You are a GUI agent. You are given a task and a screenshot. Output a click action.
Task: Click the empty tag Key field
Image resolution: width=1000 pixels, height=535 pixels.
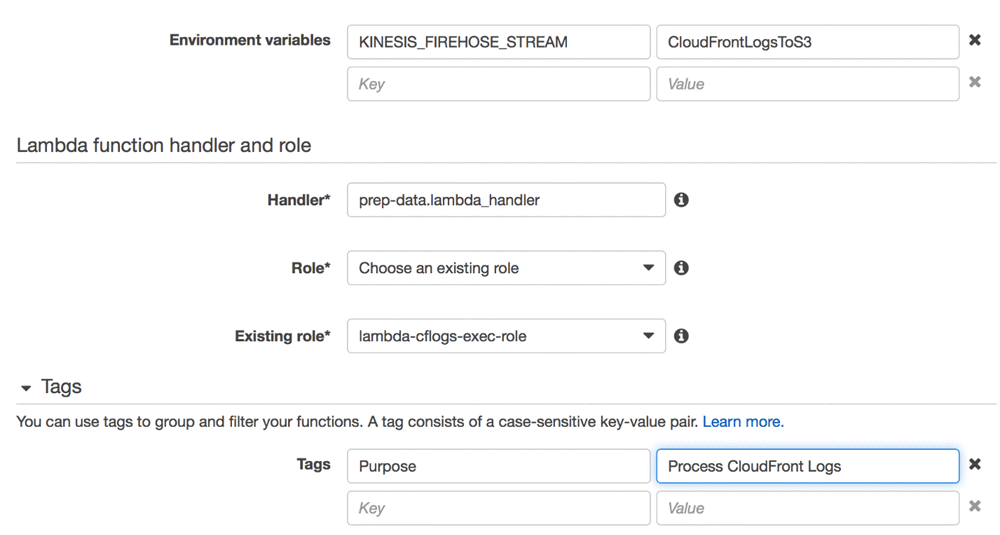(498, 508)
